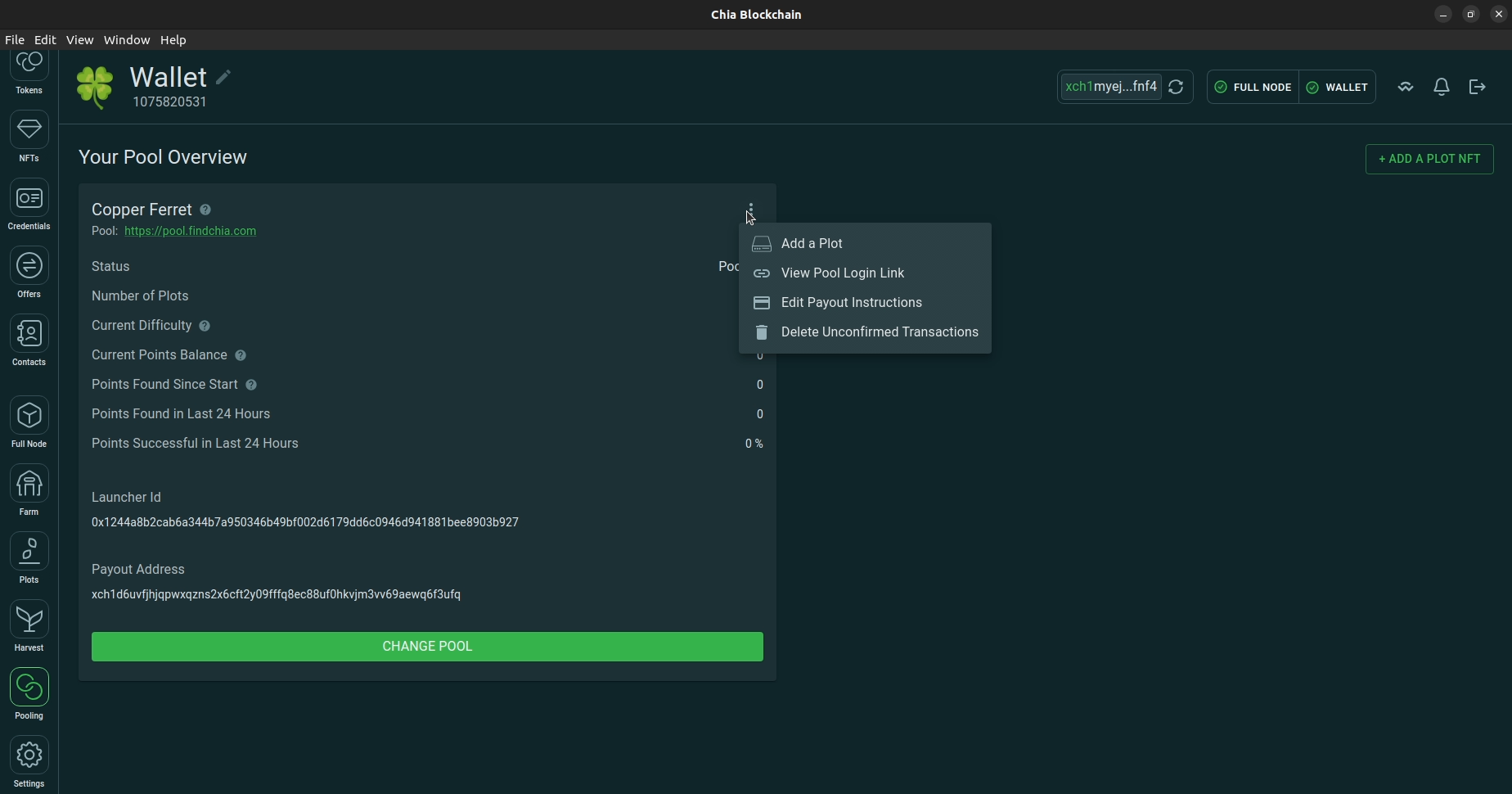The width and height of the screenshot is (1512, 794).
Task: Open the notifications bell
Action: (1442, 87)
